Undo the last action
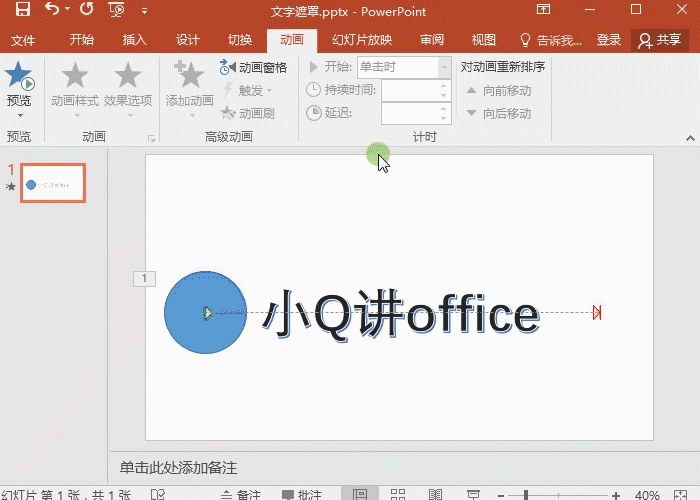The height and width of the screenshot is (500, 700). pyautogui.click(x=51, y=8)
